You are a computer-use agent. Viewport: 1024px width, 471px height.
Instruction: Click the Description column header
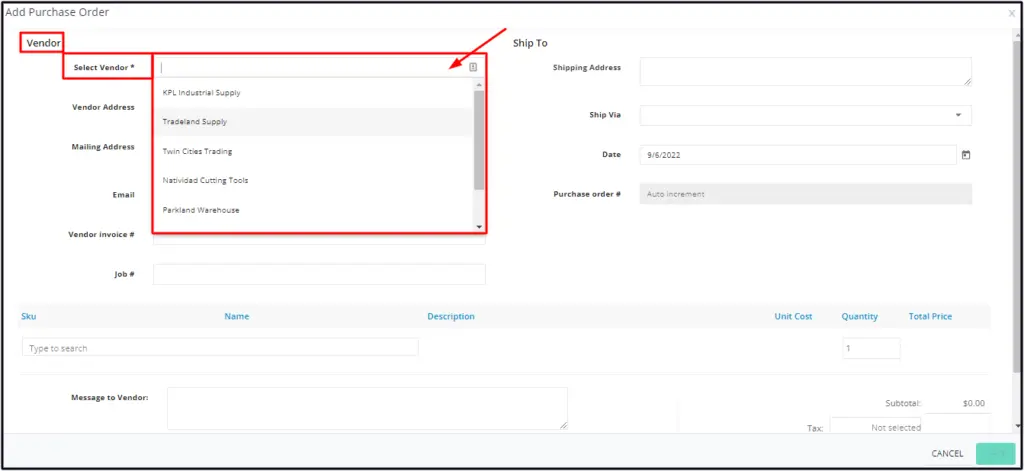tap(451, 316)
